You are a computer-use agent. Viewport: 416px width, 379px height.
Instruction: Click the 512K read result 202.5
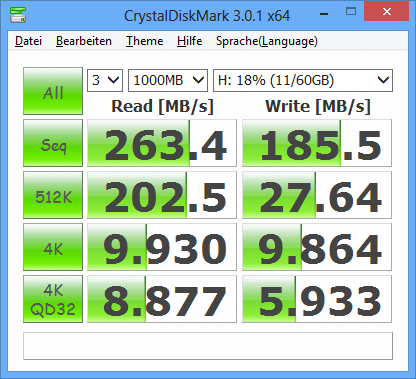[x=162, y=195]
